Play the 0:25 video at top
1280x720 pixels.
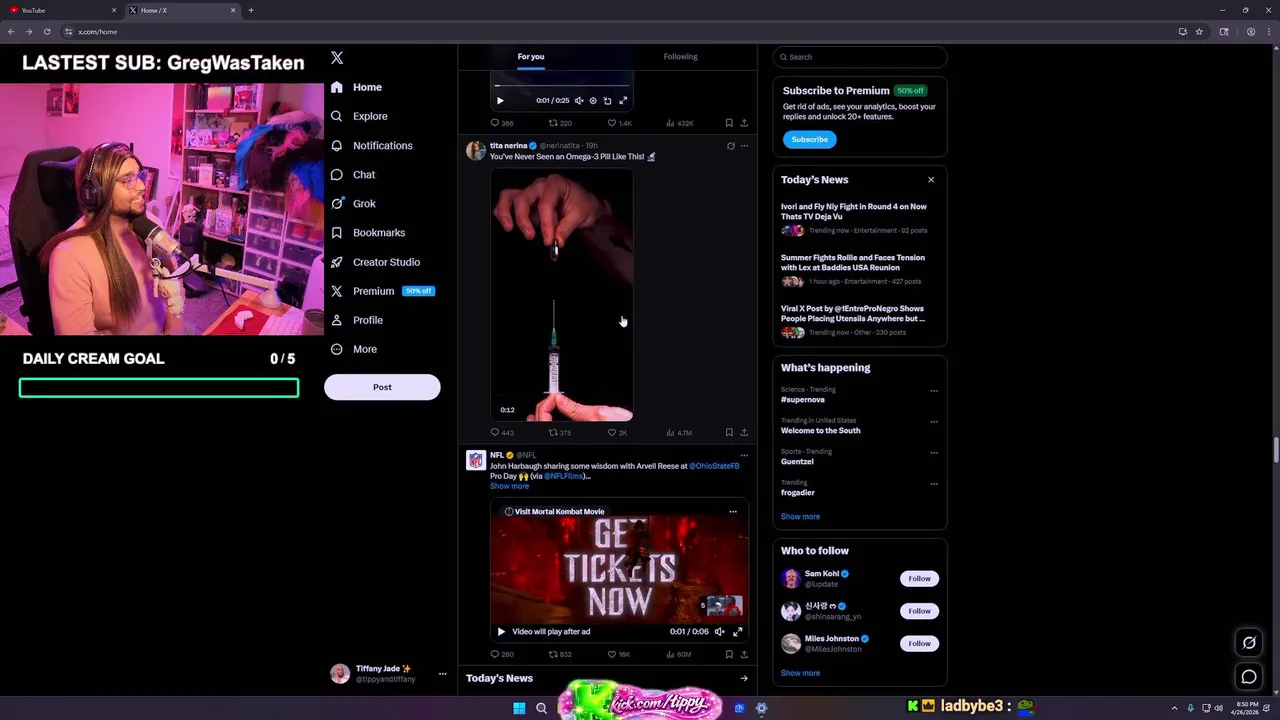coord(500,100)
